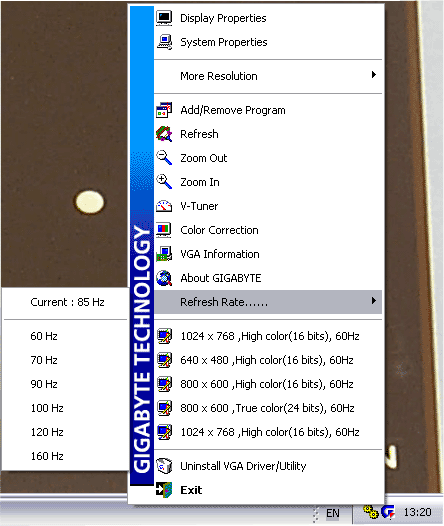Open the V-Tuner gauge icon
The height and width of the screenshot is (526, 444).
tap(164, 206)
